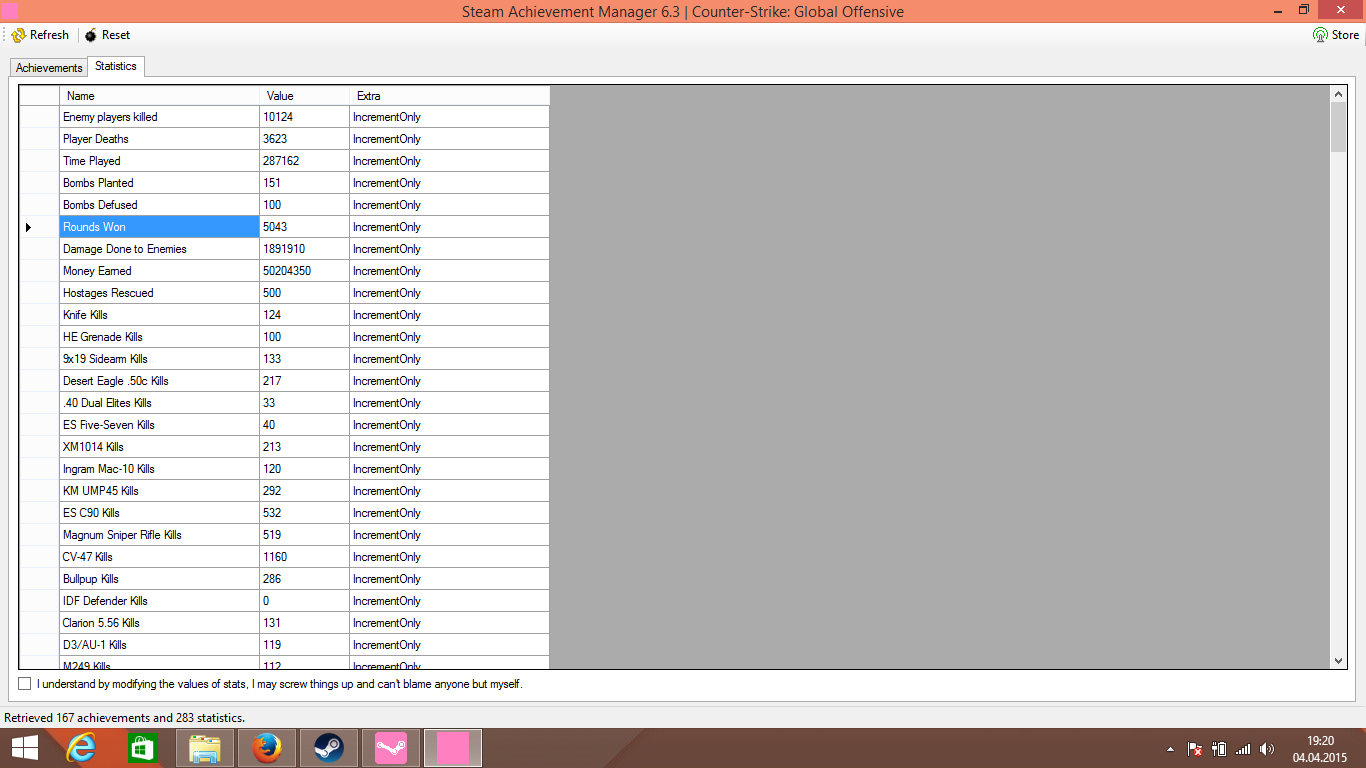Screen dimensions: 1366x768
Task: Click the battery power tray icon
Action: pos(1219,749)
